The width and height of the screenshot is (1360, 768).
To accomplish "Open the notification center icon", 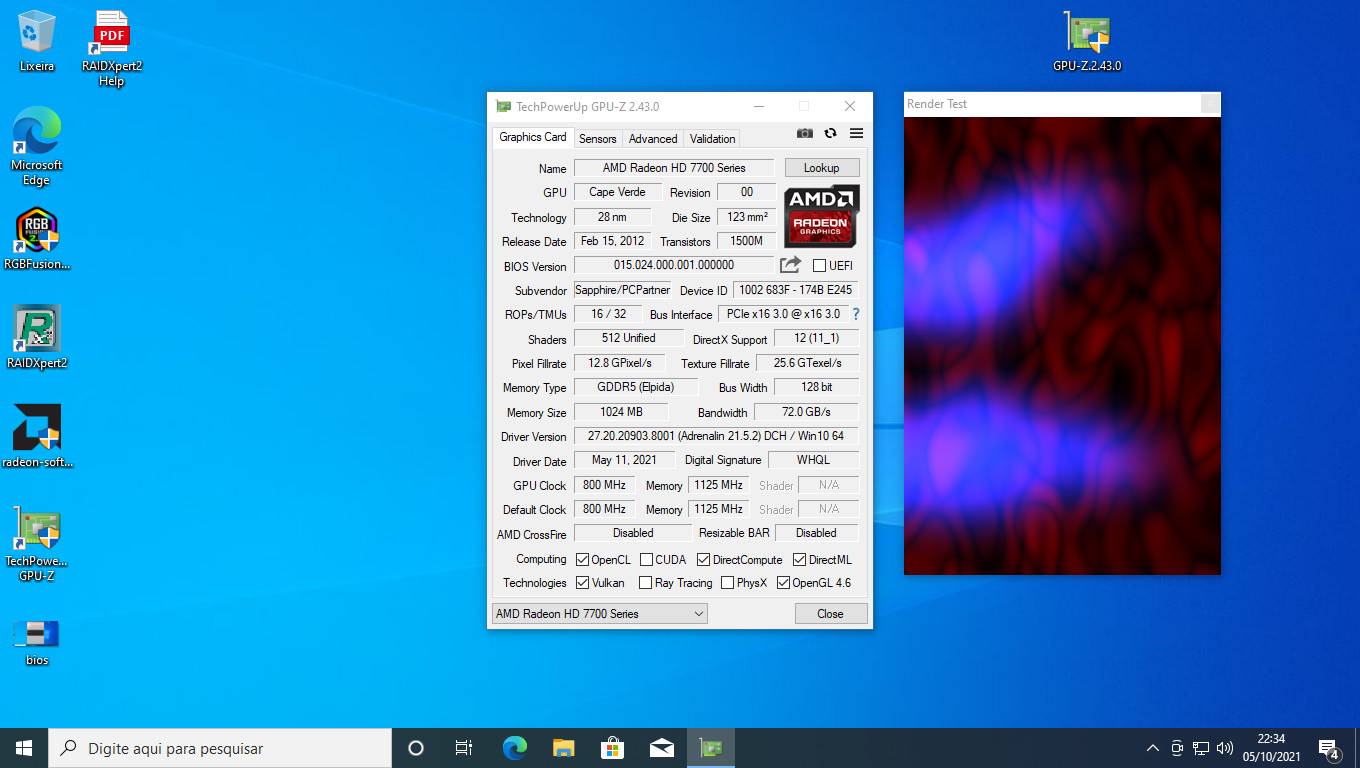I will click(x=1329, y=748).
